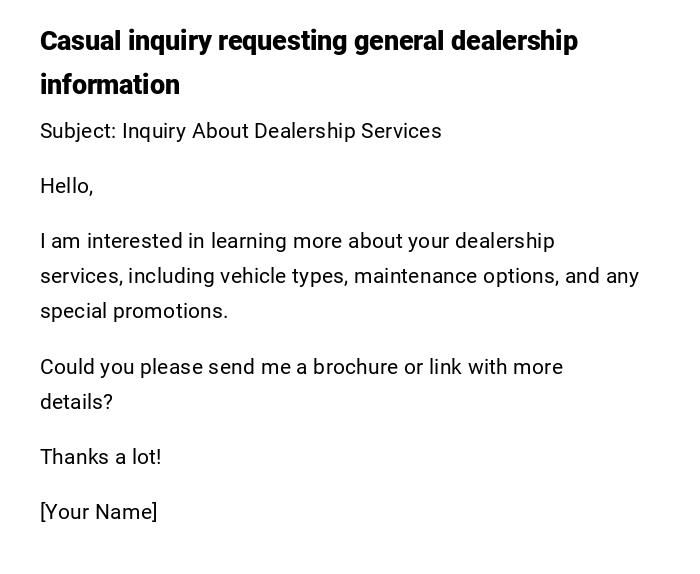Click the "Thanks a lot!" closing line
The image size is (700, 574).
pyautogui.click(x=100, y=457)
